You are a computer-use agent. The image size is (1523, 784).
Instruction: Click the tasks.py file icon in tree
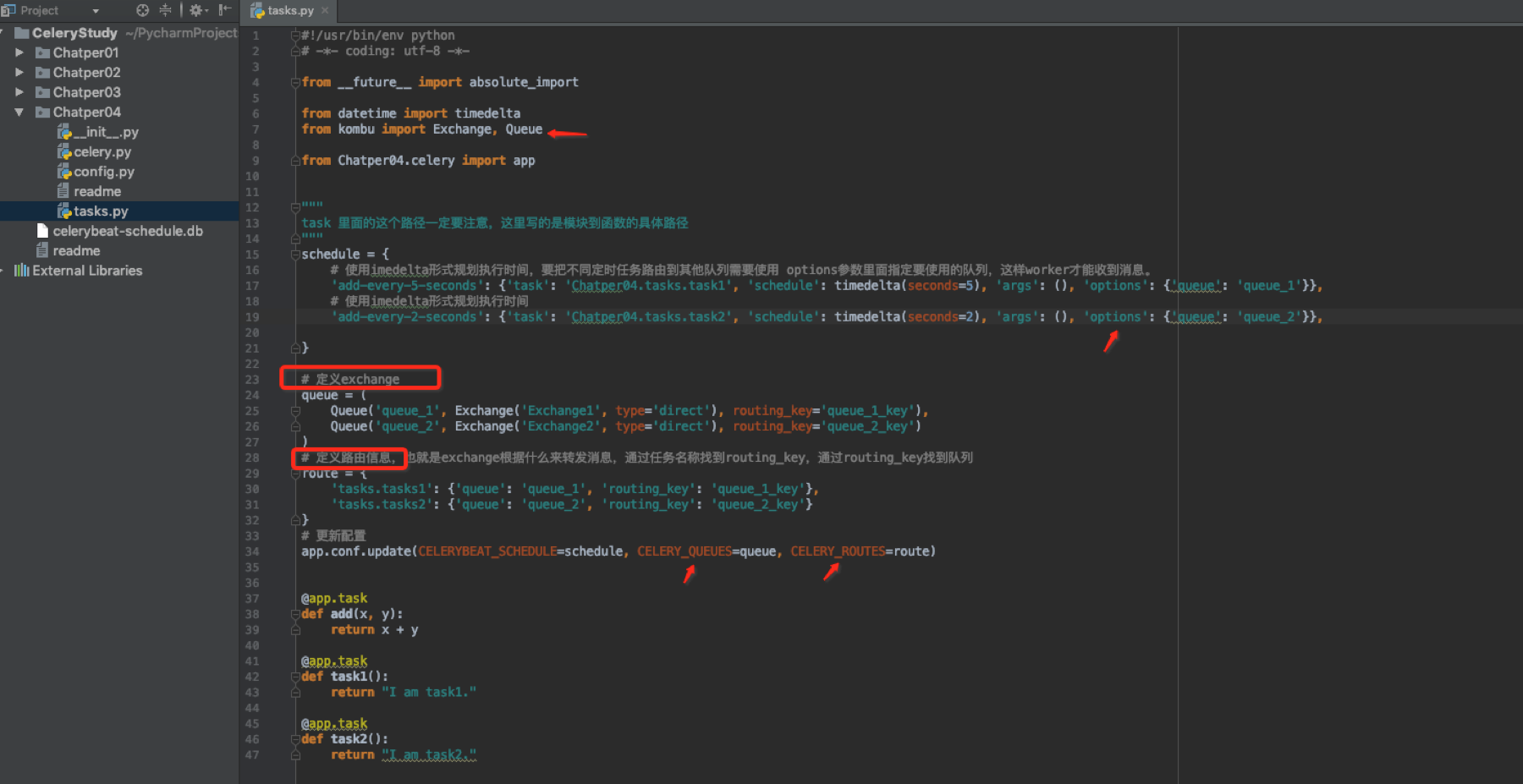(64, 211)
